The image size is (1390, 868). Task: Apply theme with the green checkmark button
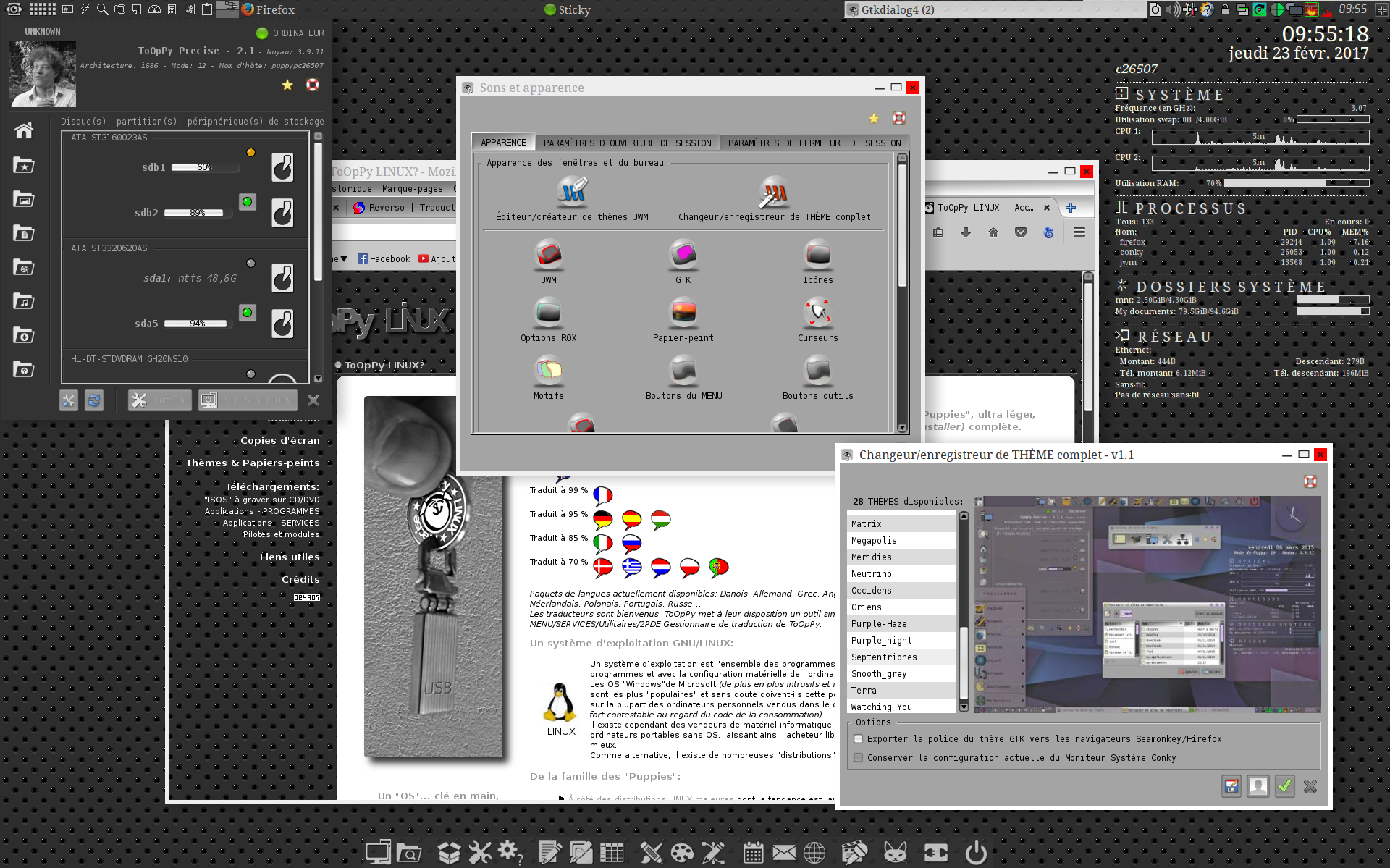(x=1285, y=785)
